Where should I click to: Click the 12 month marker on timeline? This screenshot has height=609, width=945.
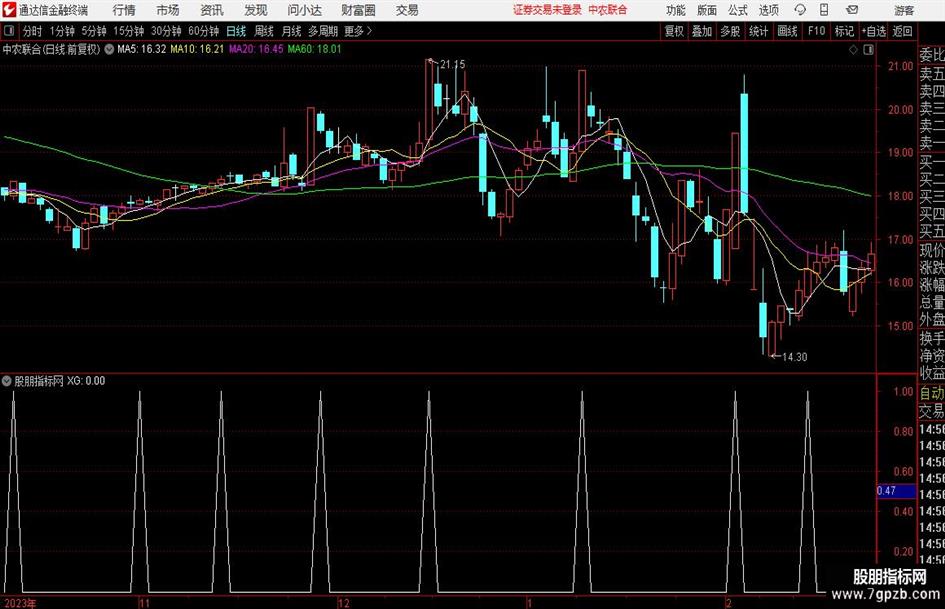coord(343,602)
